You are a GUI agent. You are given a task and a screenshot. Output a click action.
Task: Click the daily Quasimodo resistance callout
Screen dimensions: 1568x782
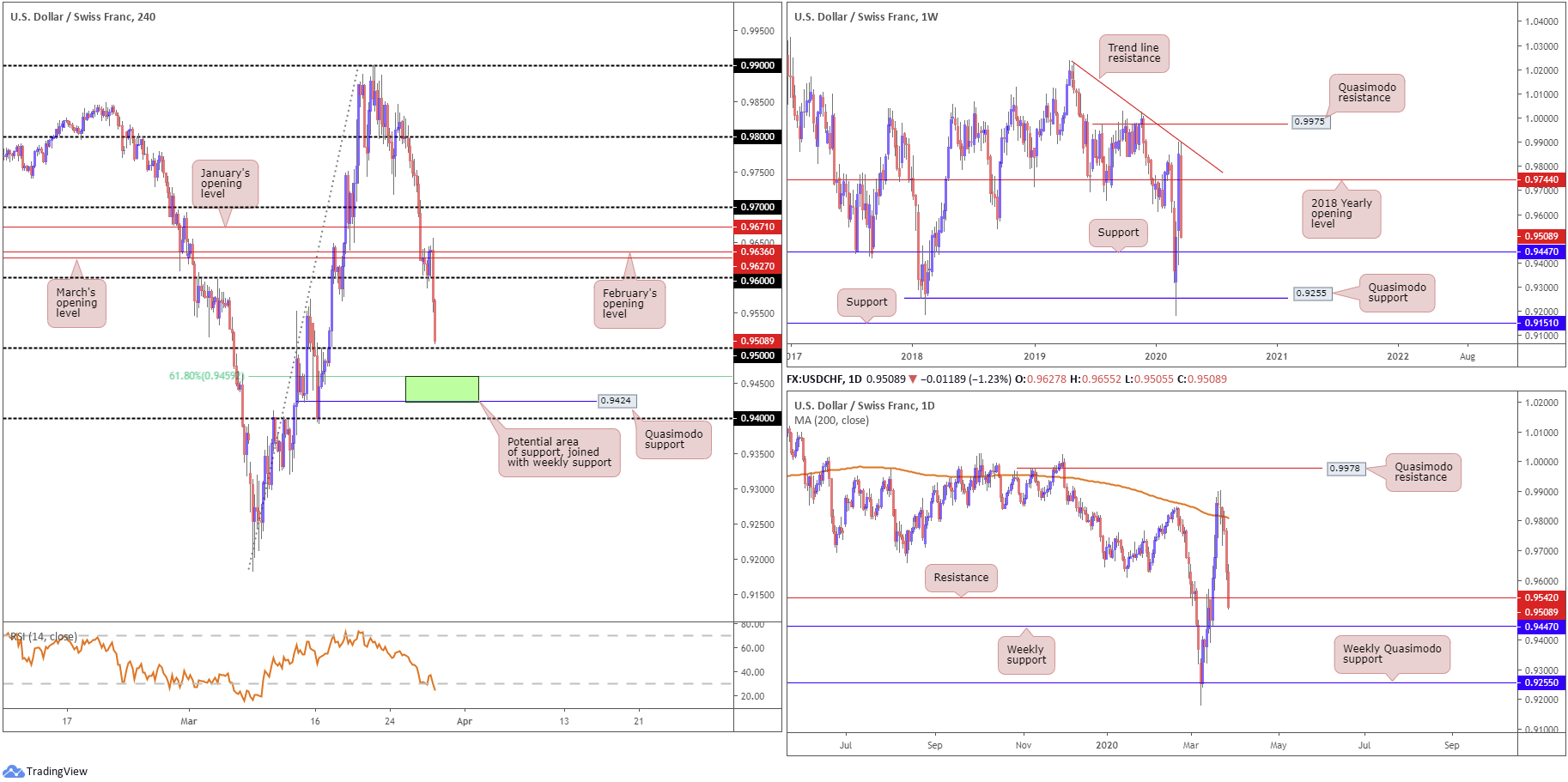[x=1423, y=472]
